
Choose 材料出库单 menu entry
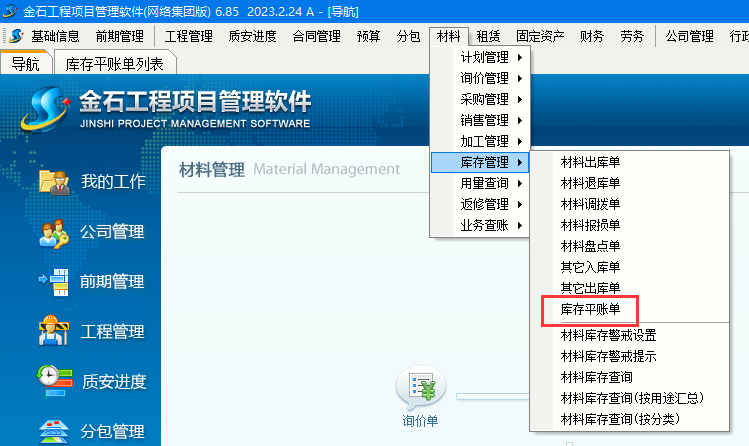[590, 162]
